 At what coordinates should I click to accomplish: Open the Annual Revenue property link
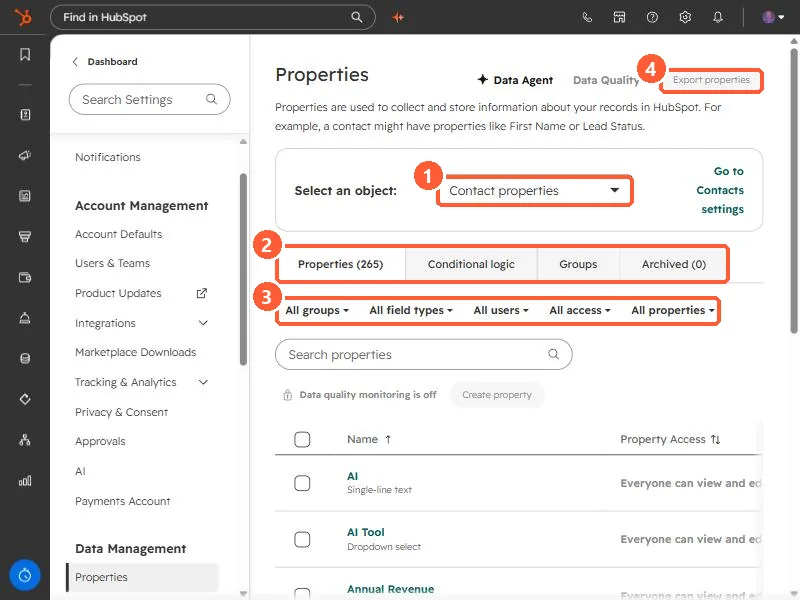(x=390, y=589)
